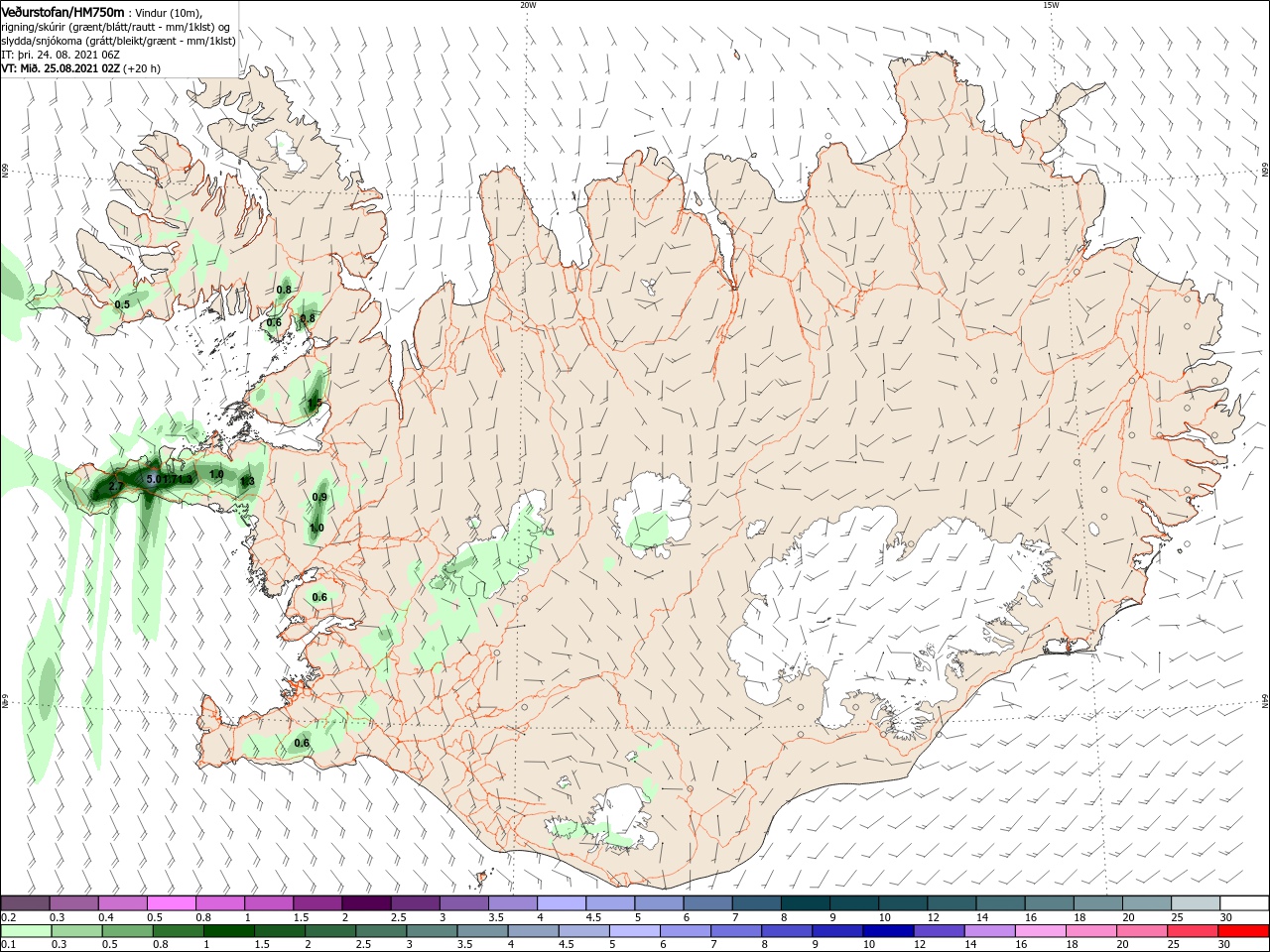Click the '1.5' precipitation value on the map
1270x952 pixels.
coord(314,404)
